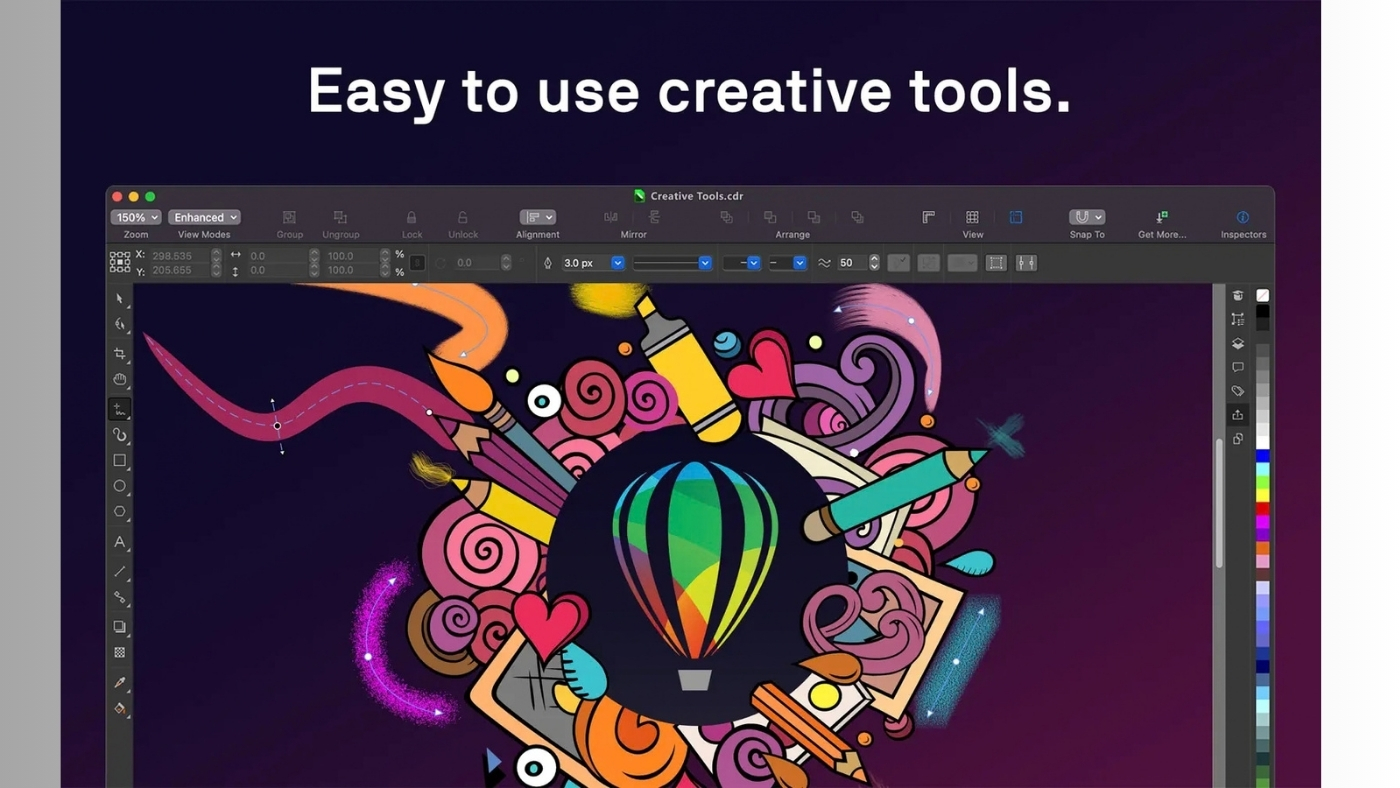Screen dimensions: 1400x788
Task: Open the Enhanced View Modes dropdown
Action: click(x=204, y=217)
